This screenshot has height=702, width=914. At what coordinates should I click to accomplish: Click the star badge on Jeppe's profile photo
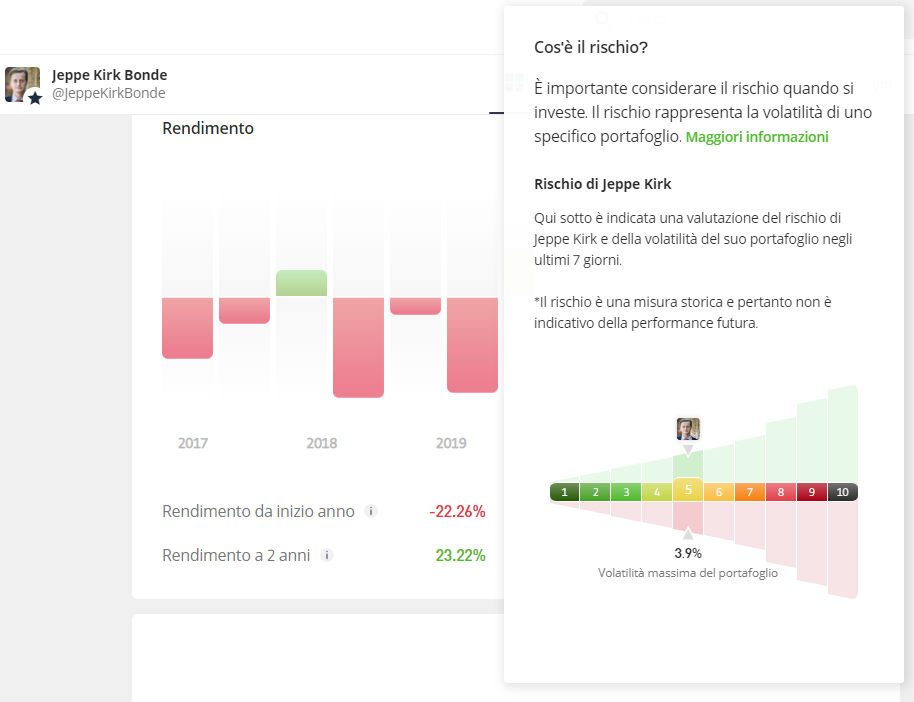coord(34,96)
